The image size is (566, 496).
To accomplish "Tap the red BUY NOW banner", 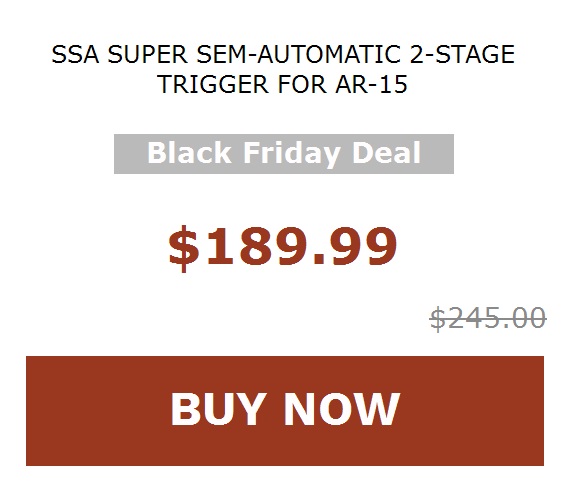I will [285, 410].
